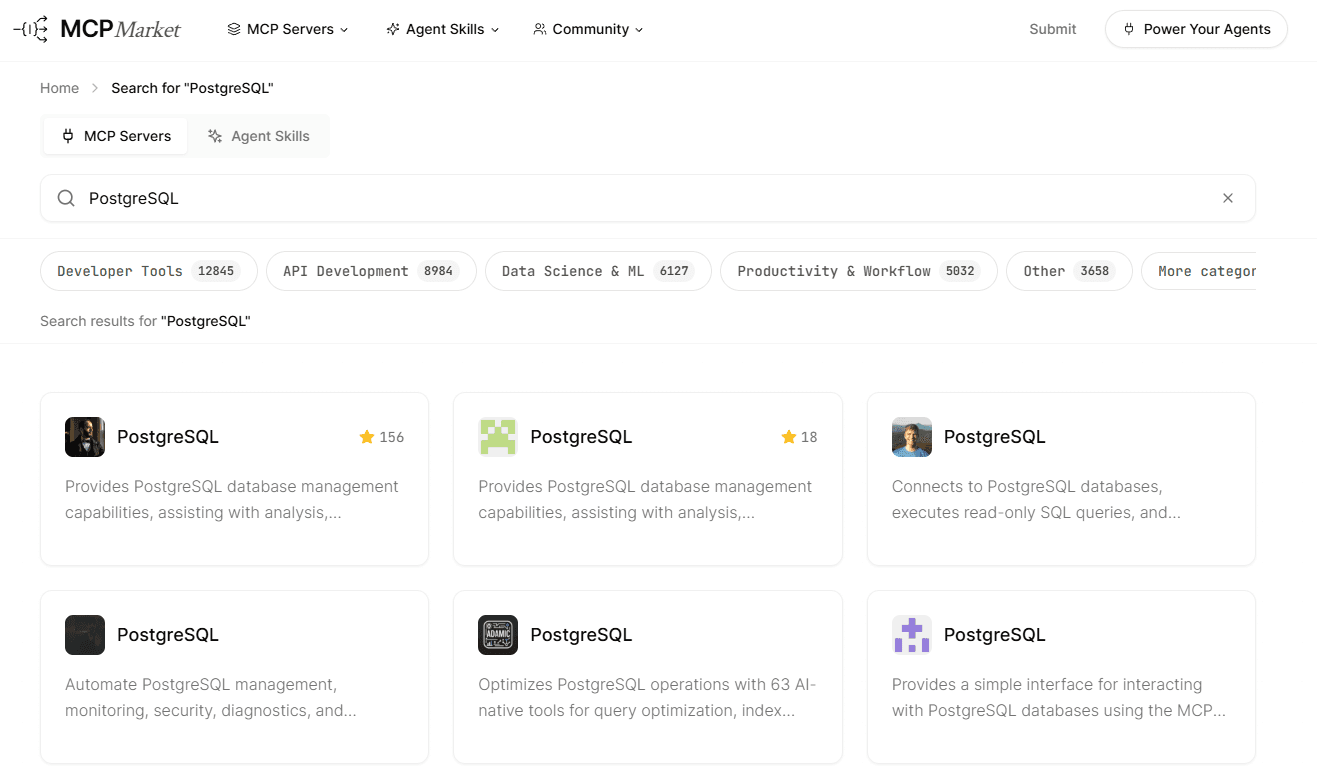Expand the MCP Servers navigation dropdown
1317x771 pixels.
288,29
